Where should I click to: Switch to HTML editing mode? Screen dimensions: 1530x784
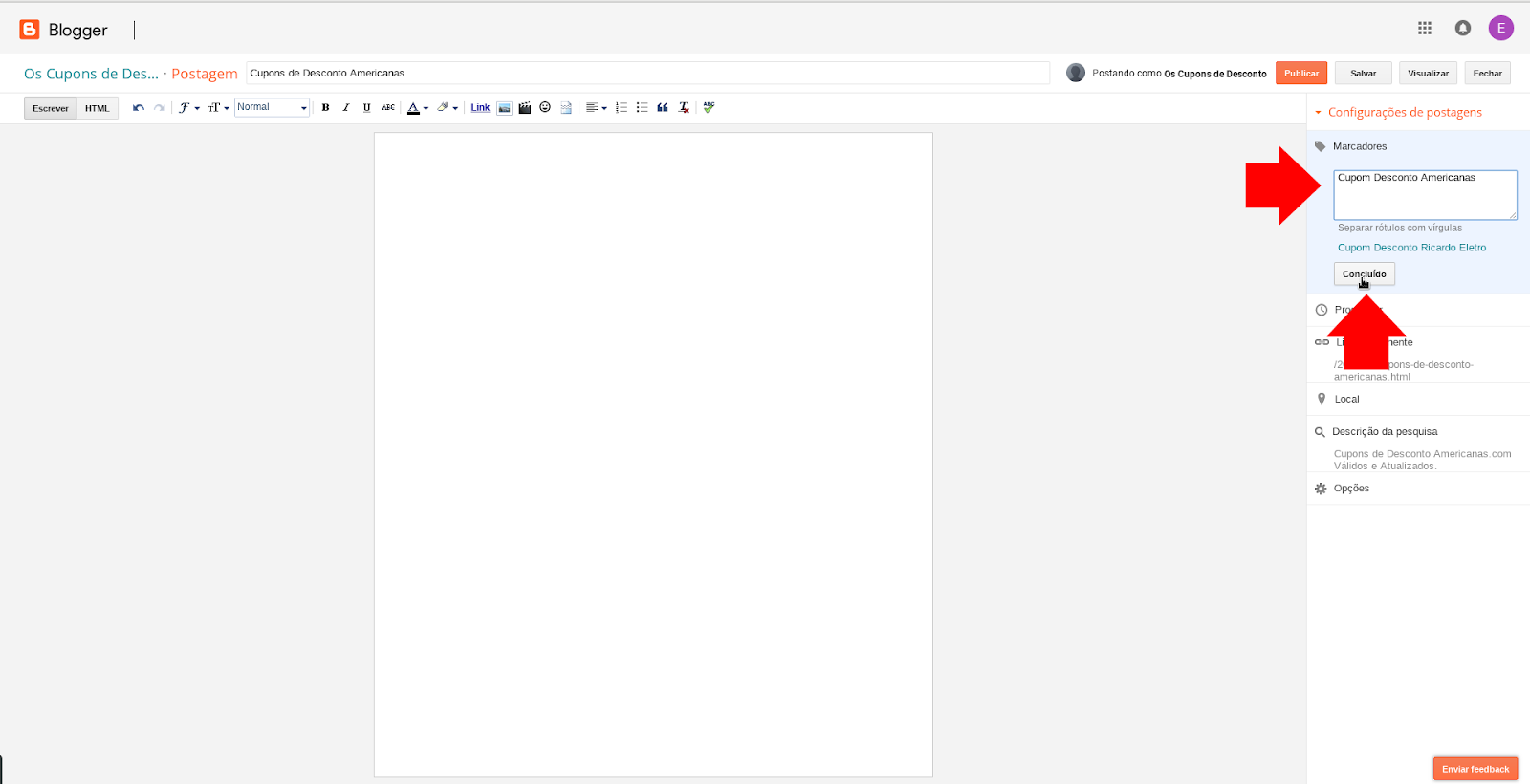click(98, 108)
